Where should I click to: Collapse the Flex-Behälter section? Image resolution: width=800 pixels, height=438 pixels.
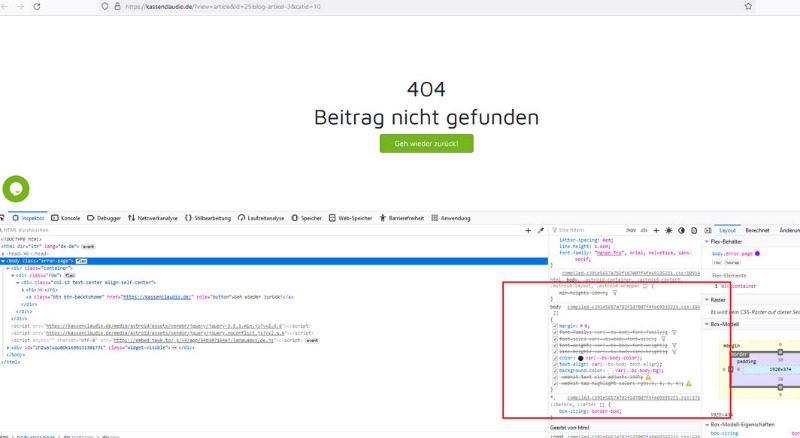click(707, 241)
